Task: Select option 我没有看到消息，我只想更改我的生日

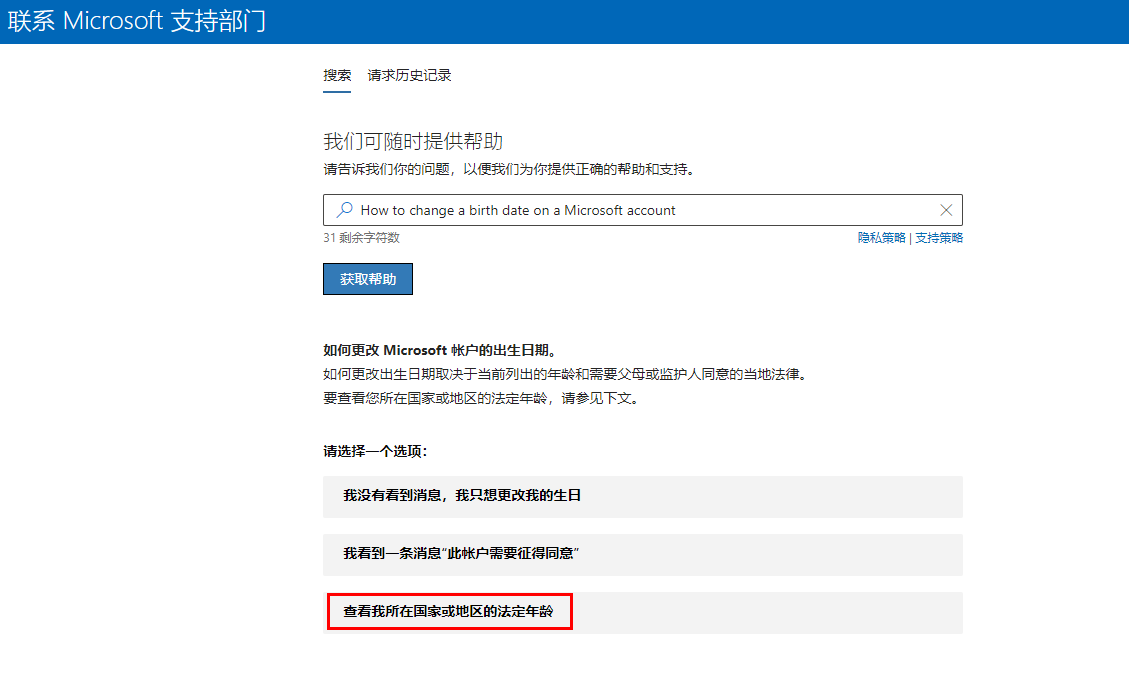Action: pos(642,496)
